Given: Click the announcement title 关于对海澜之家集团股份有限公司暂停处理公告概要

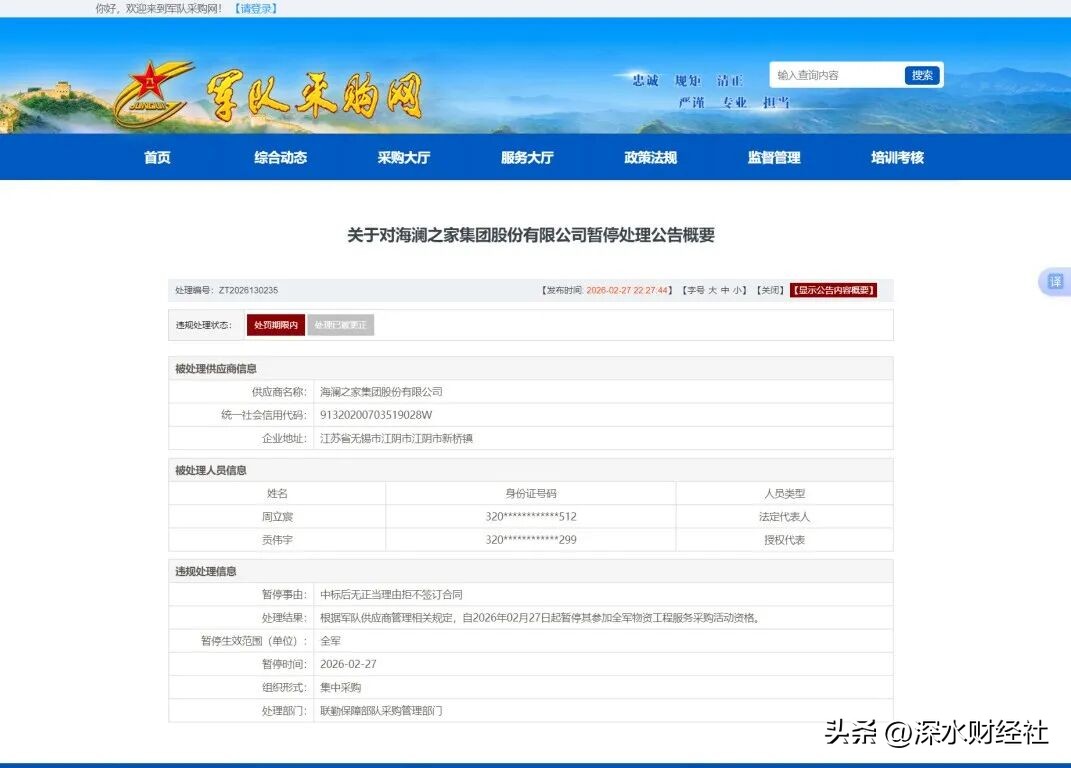Looking at the screenshot, I should pos(531,235).
